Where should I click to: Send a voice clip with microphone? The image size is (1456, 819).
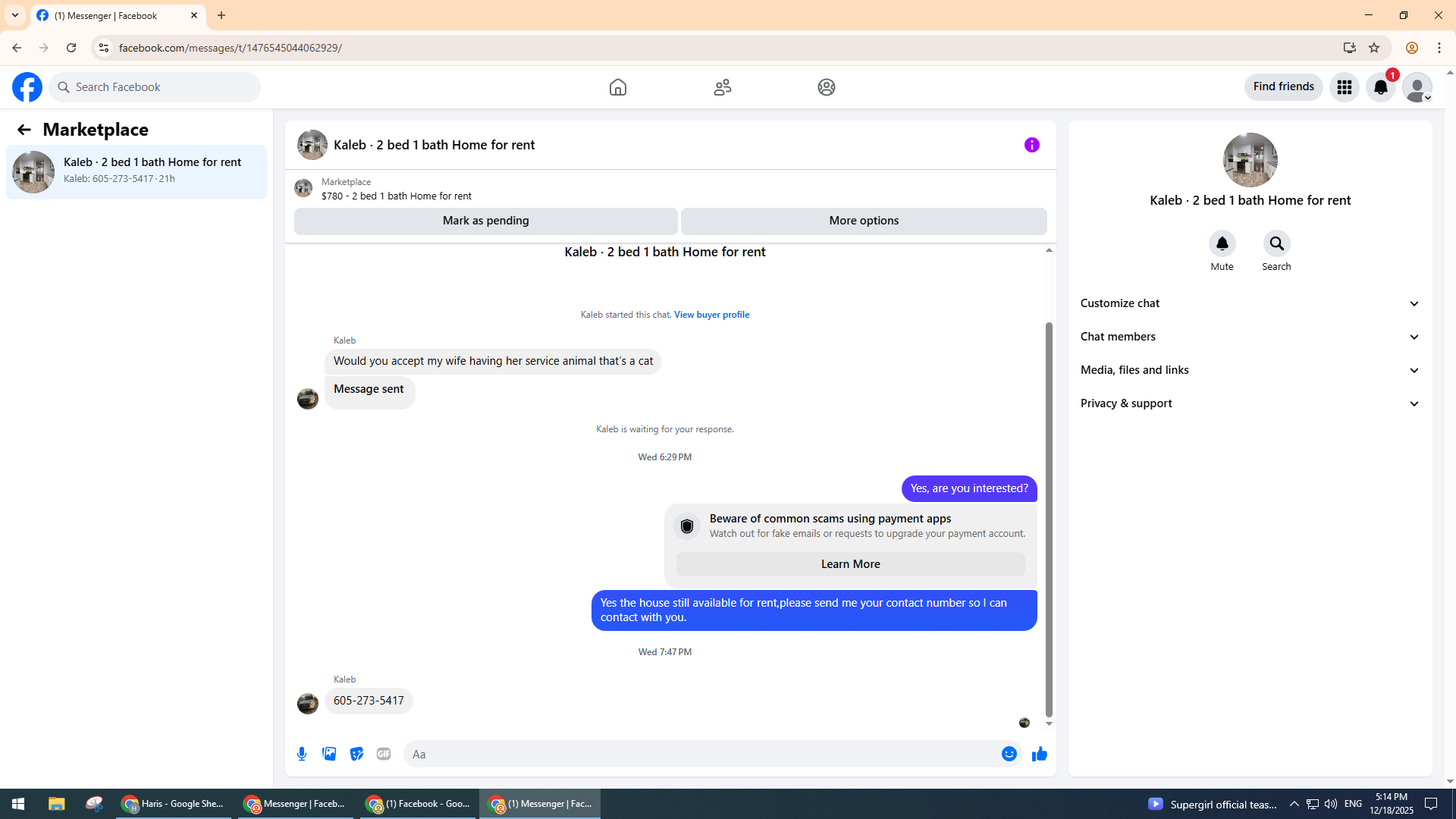click(302, 754)
